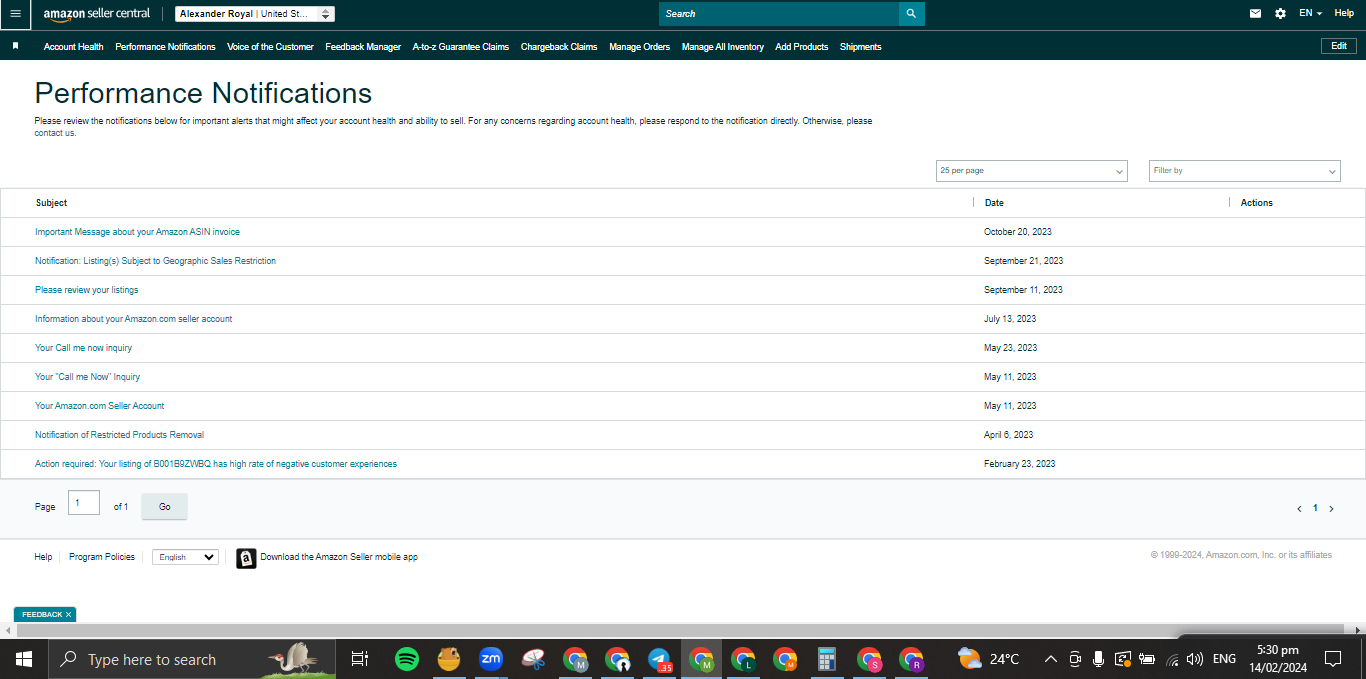Click the page number input box

pos(84,503)
